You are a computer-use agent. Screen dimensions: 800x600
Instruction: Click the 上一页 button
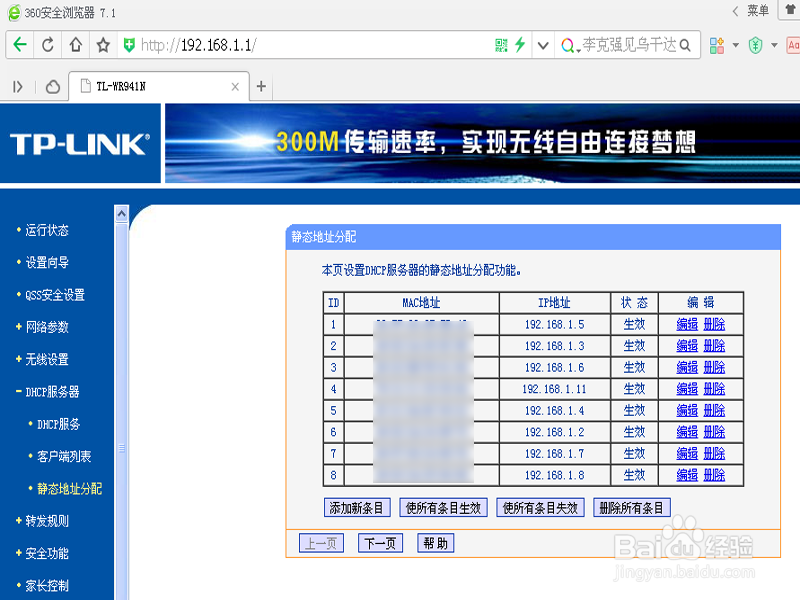tap(321, 543)
